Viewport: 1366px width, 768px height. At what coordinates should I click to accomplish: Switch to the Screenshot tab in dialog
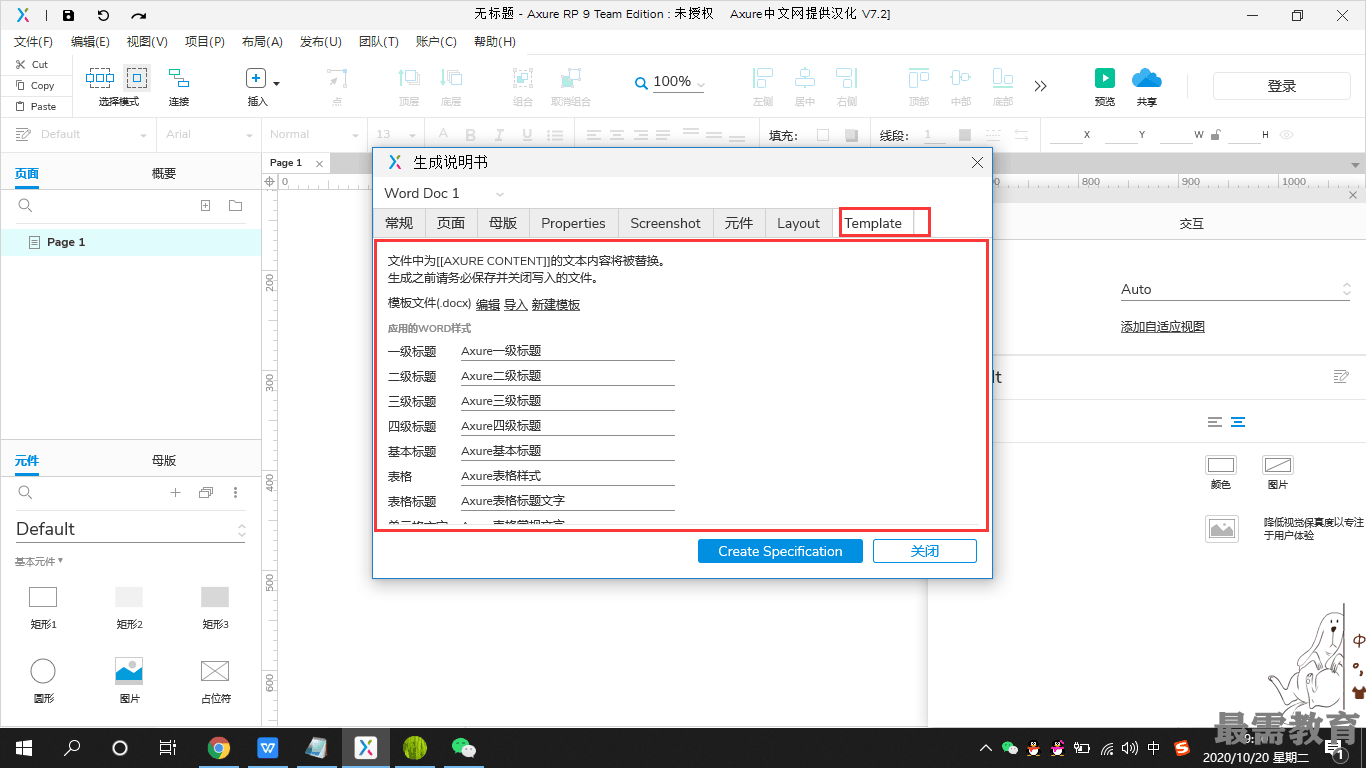click(665, 223)
